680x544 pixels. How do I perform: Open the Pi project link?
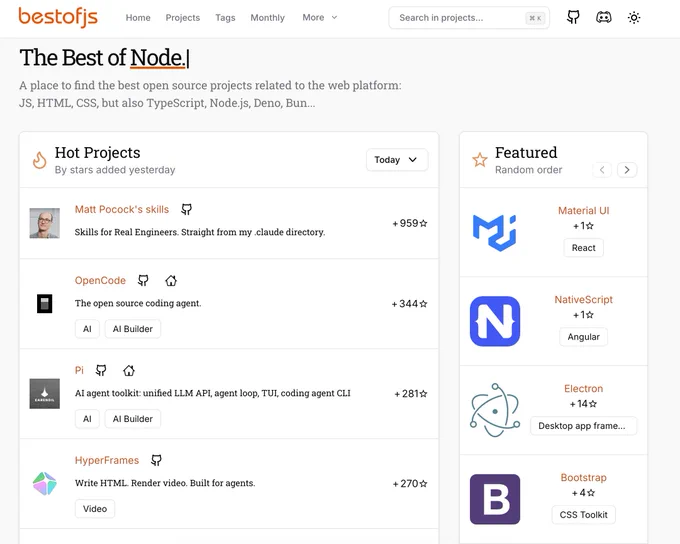pyautogui.click(x=79, y=370)
